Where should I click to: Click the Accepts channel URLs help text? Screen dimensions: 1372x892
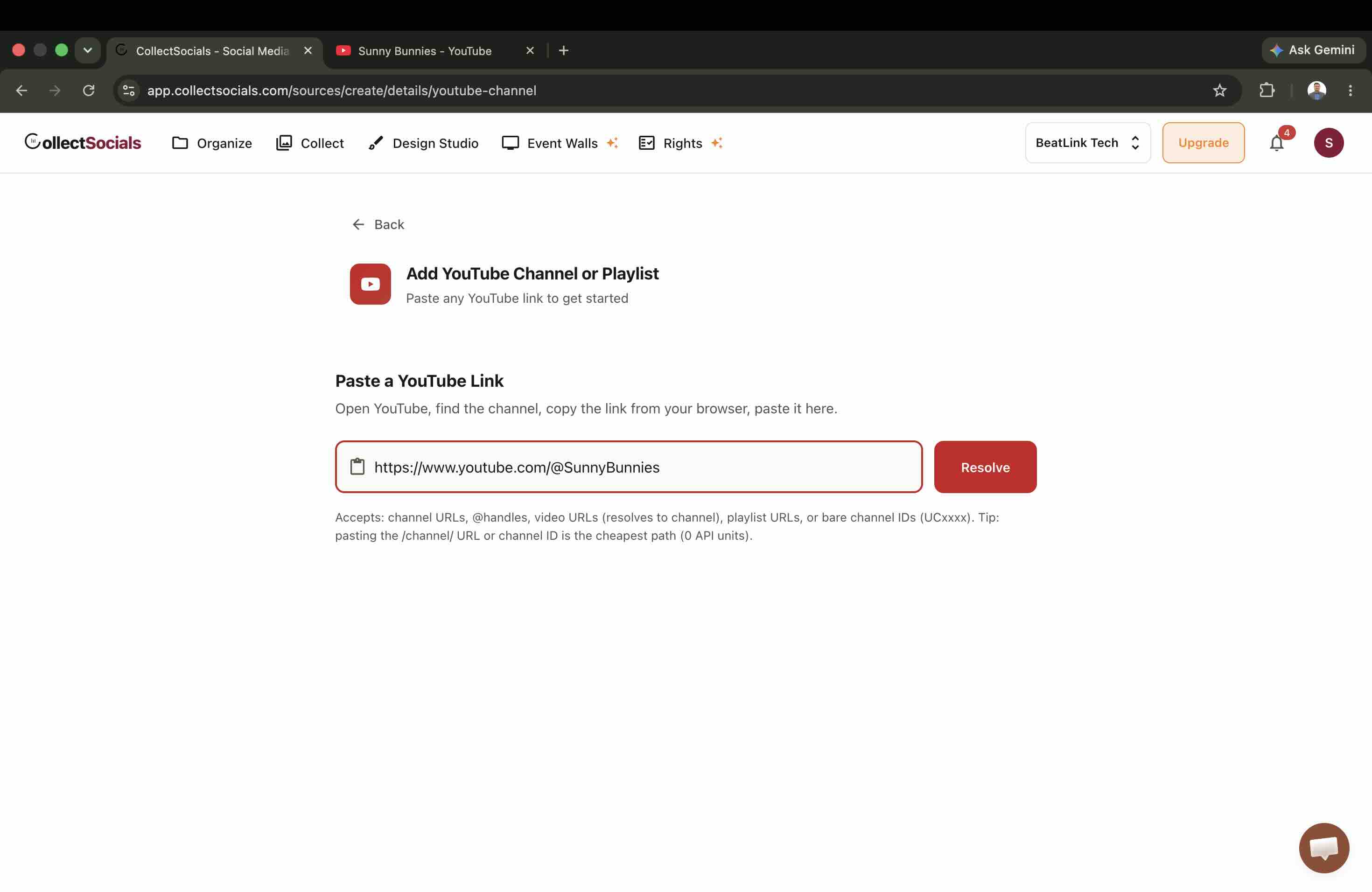tap(667, 526)
